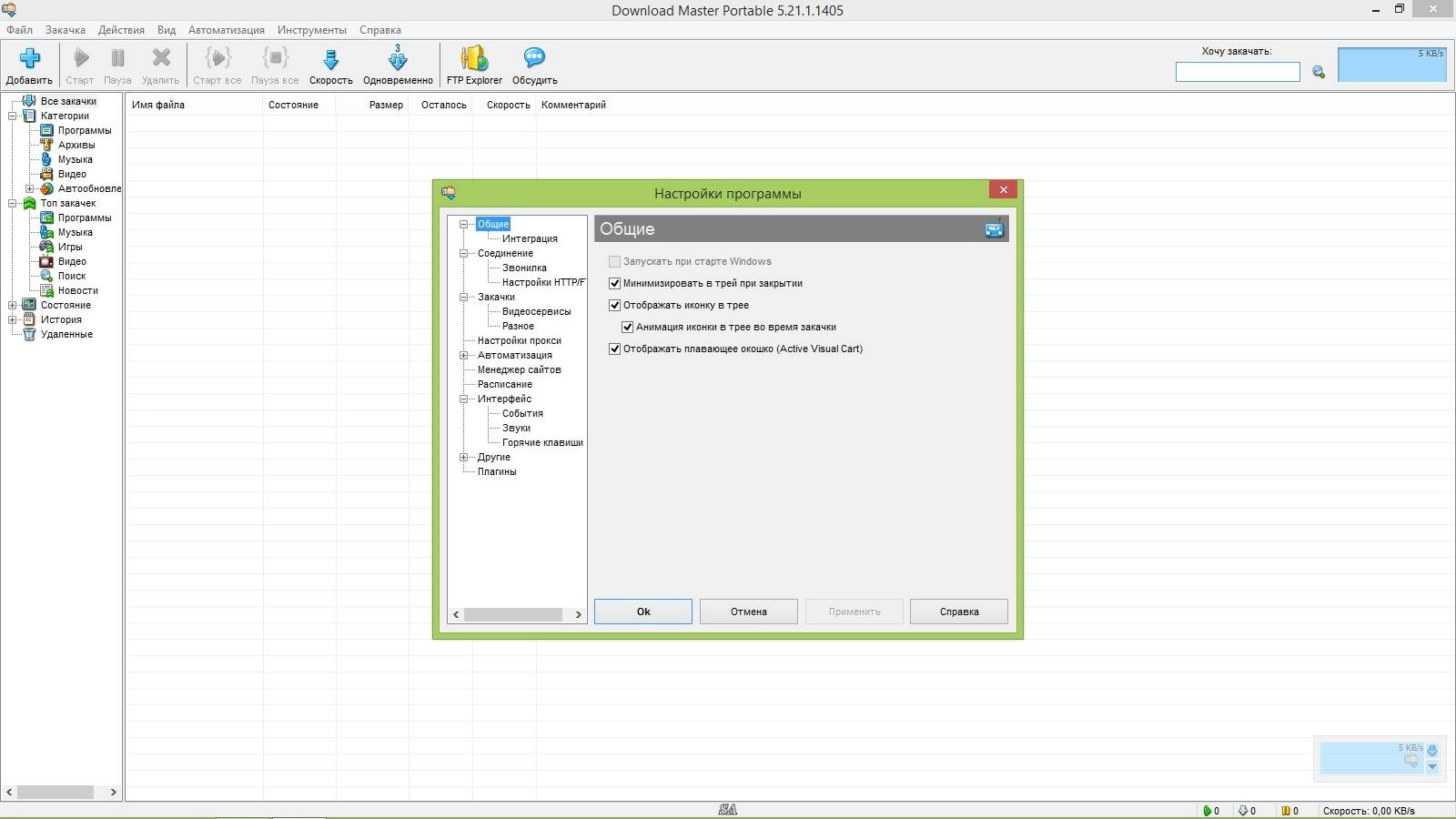Open the Скорость speed toolbar icon
Image resolution: width=1456 pixels, height=819 pixels.
pyautogui.click(x=331, y=60)
